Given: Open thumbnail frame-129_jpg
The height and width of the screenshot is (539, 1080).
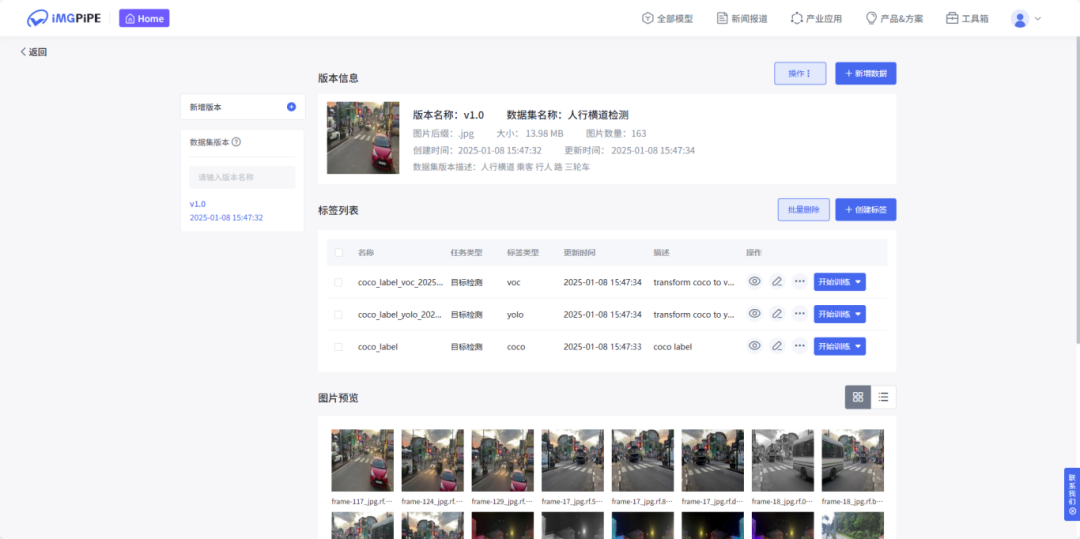Looking at the screenshot, I should pos(503,461).
